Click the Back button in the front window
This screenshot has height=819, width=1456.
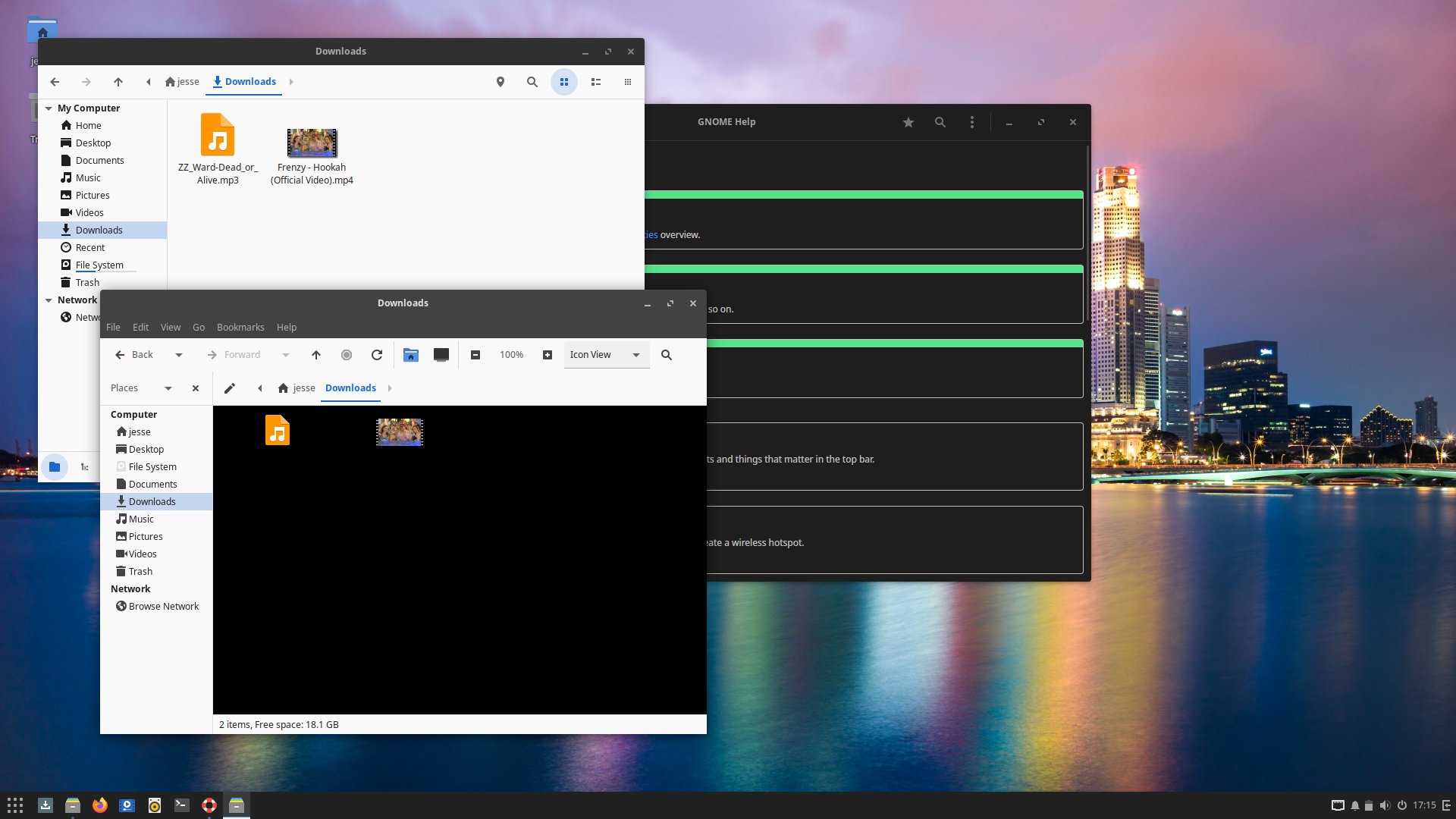134,355
